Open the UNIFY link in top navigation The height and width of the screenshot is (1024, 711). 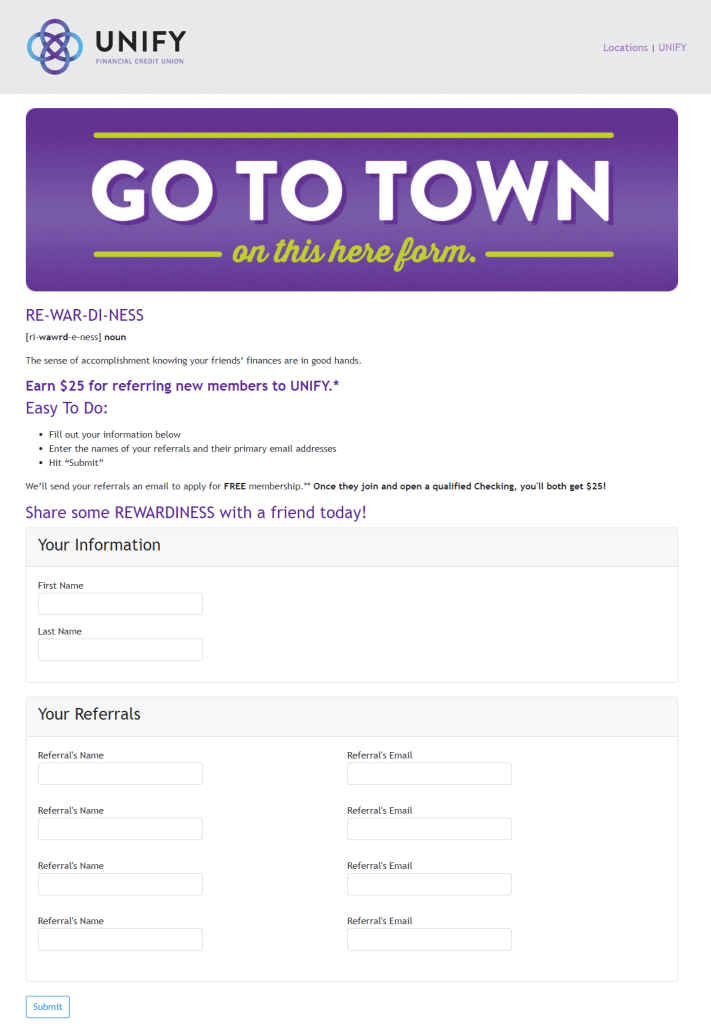tap(672, 47)
